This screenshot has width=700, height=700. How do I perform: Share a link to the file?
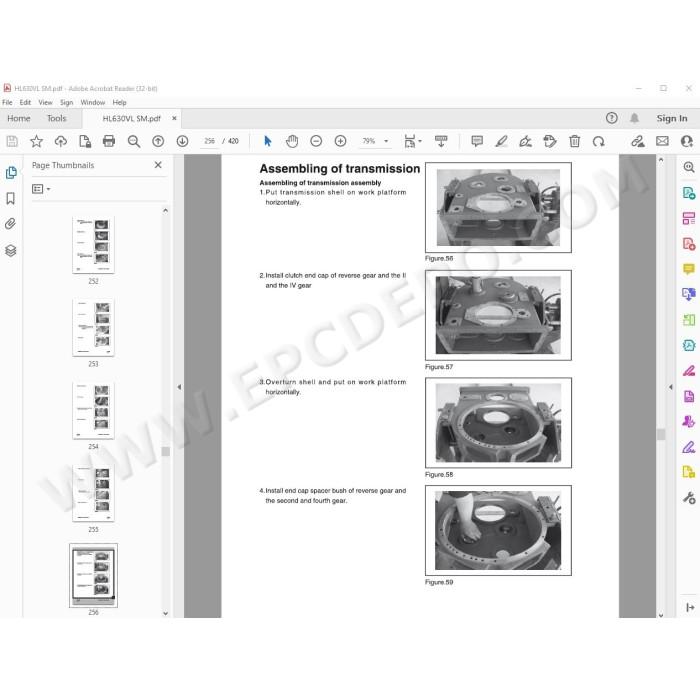(x=638, y=142)
